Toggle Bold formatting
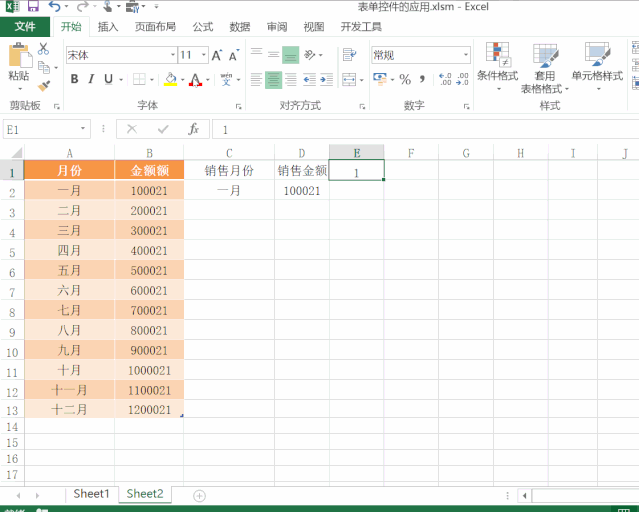This screenshot has height=512, width=639. point(74,79)
